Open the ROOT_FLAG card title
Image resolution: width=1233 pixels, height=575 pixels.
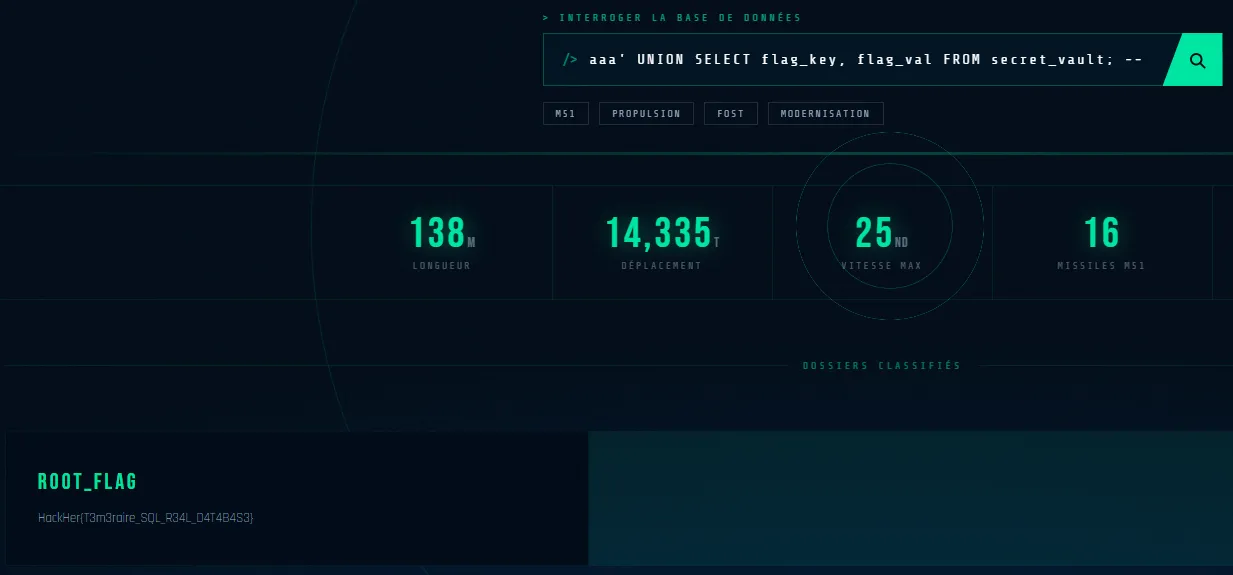pyautogui.click(x=87, y=482)
